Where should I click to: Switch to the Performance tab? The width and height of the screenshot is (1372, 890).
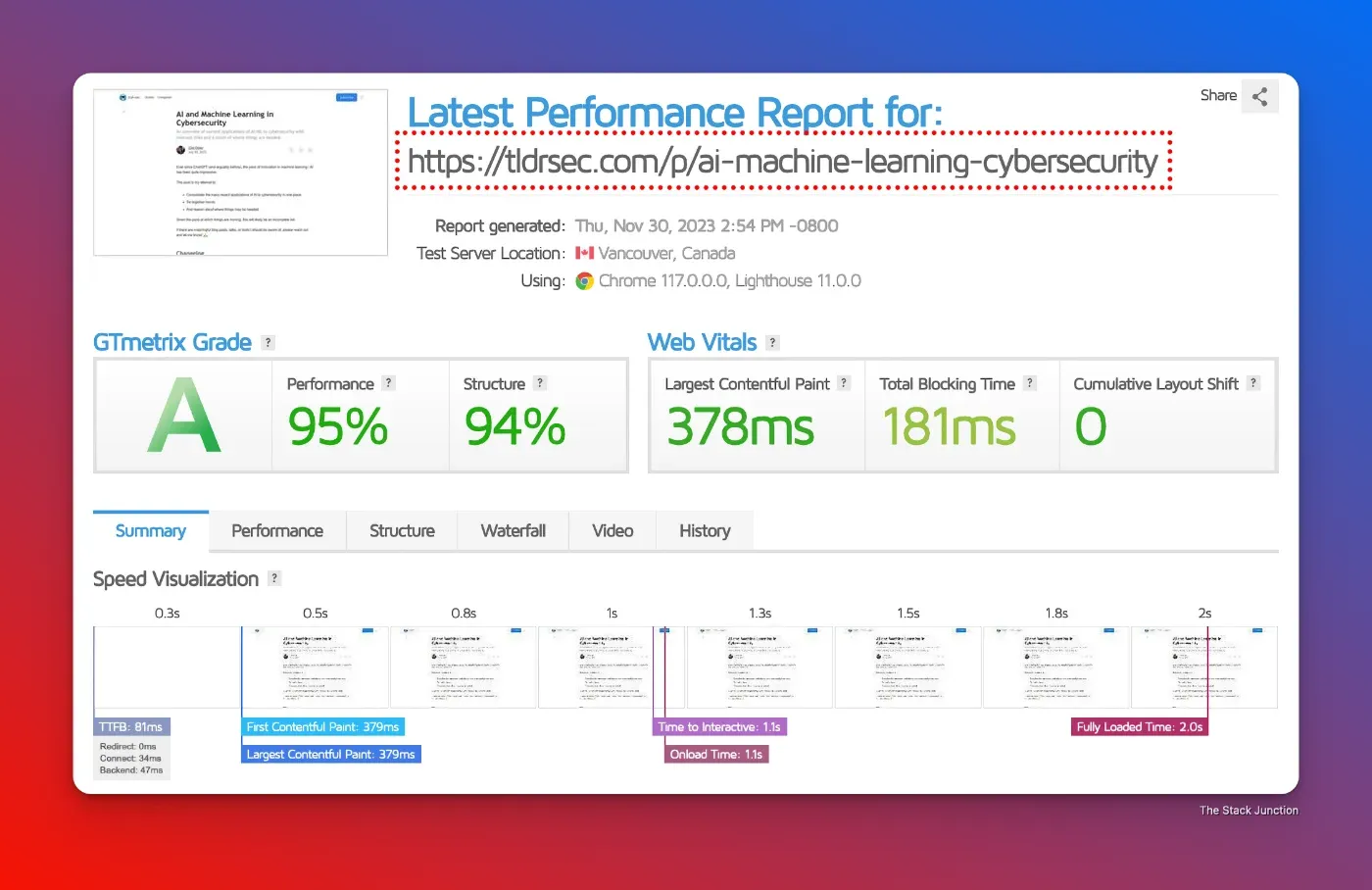tap(277, 530)
